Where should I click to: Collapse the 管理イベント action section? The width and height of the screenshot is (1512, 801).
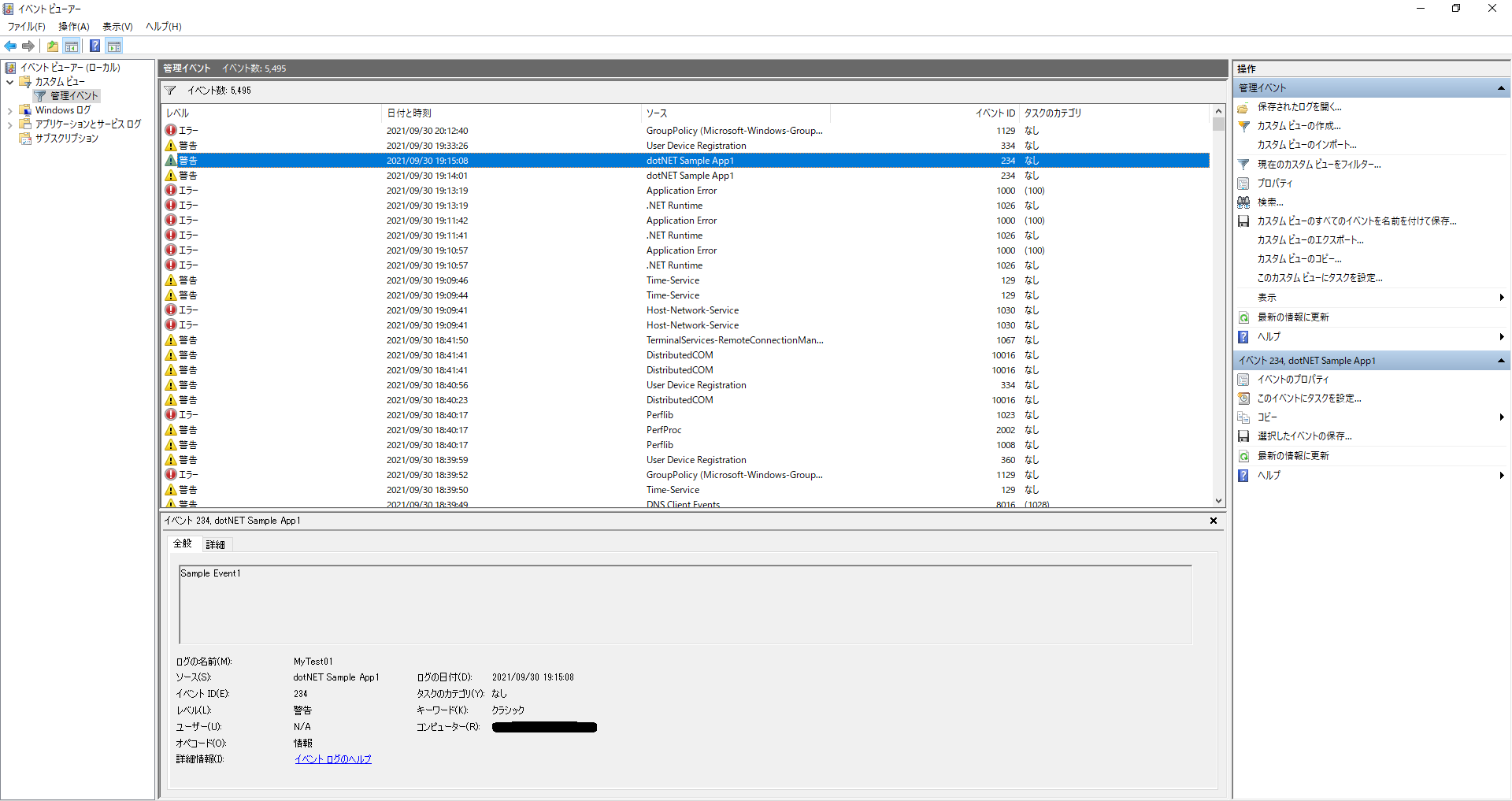(1501, 87)
